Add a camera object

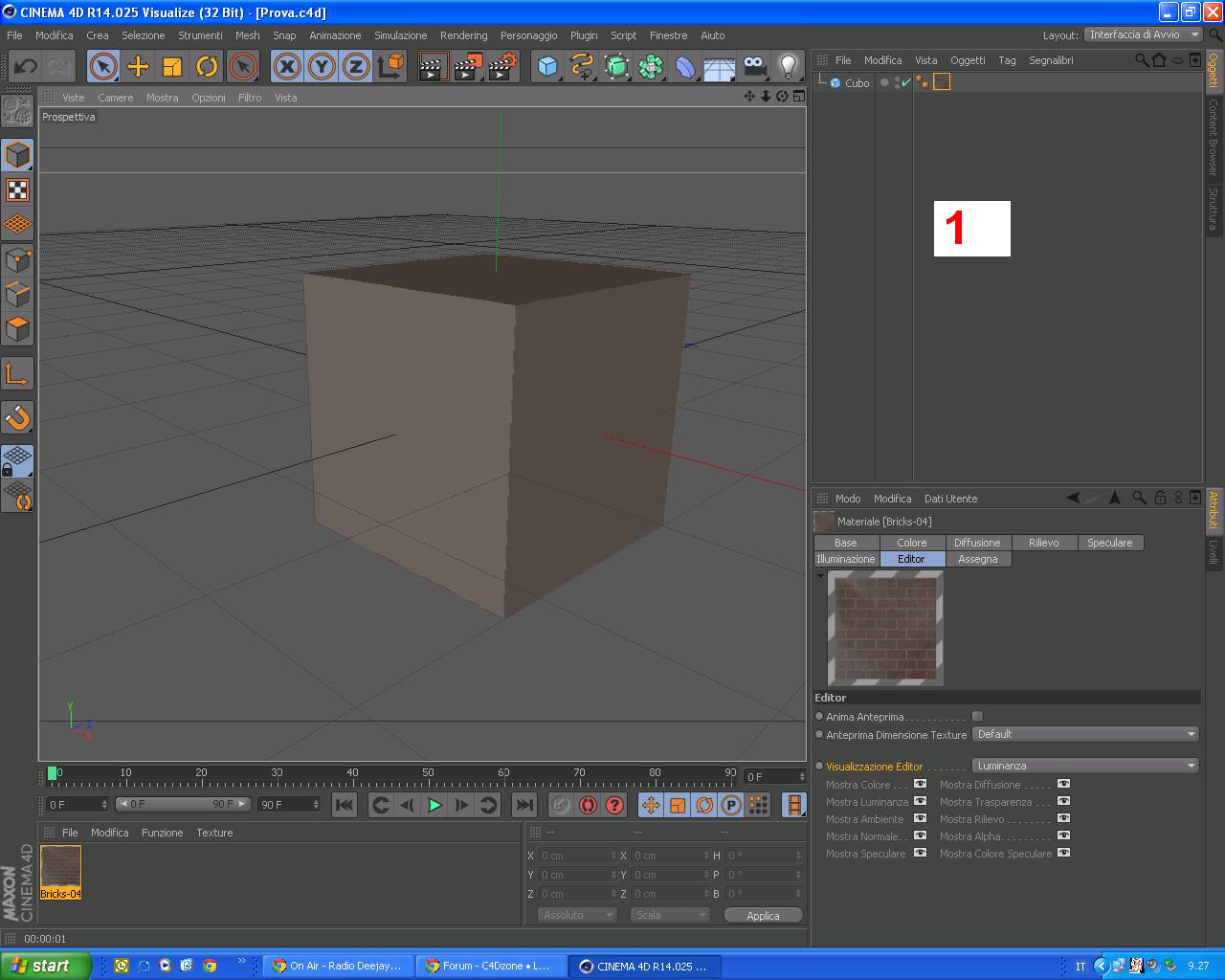click(x=754, y=66)
